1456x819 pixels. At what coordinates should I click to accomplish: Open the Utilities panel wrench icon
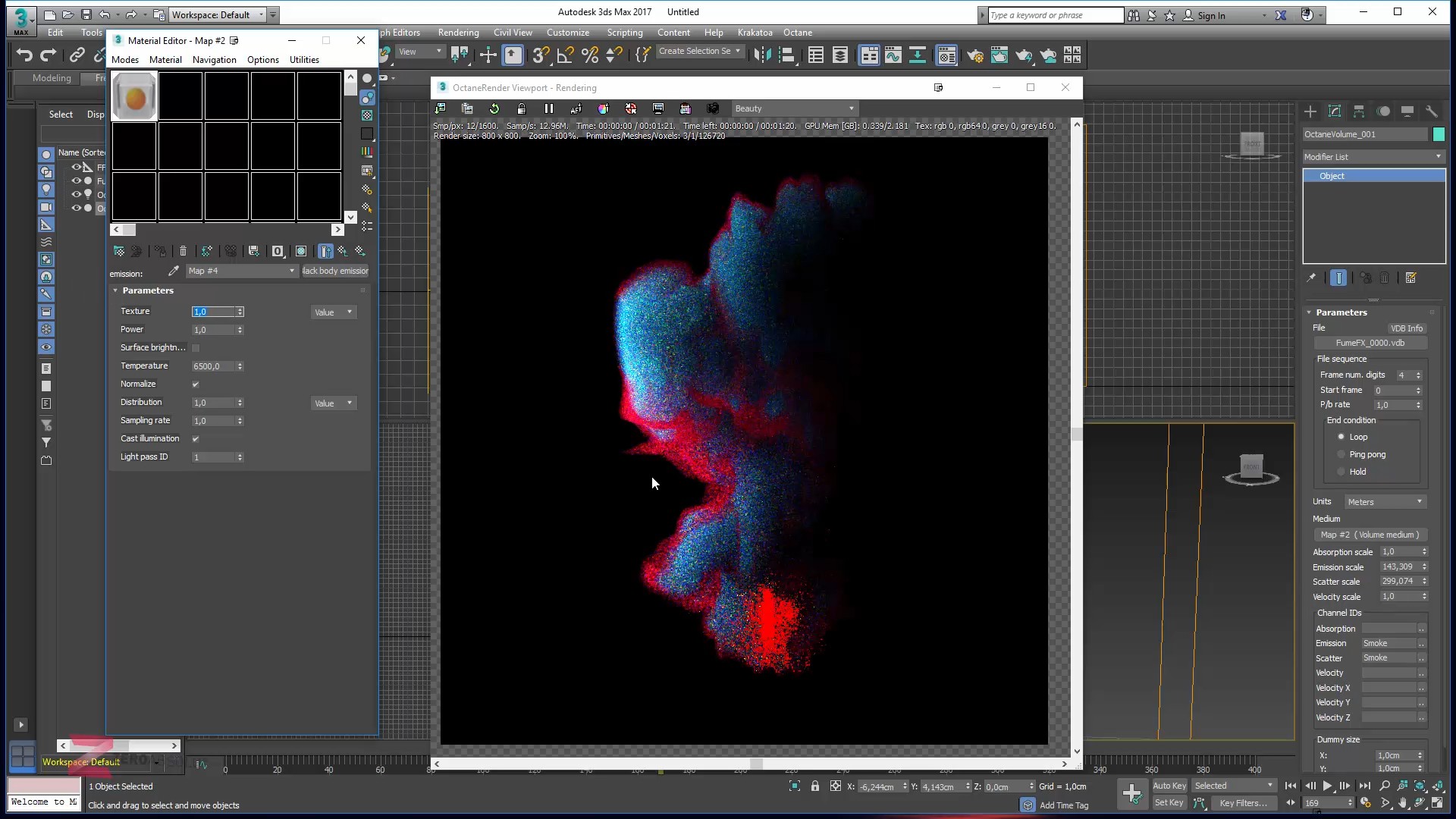1432,111
